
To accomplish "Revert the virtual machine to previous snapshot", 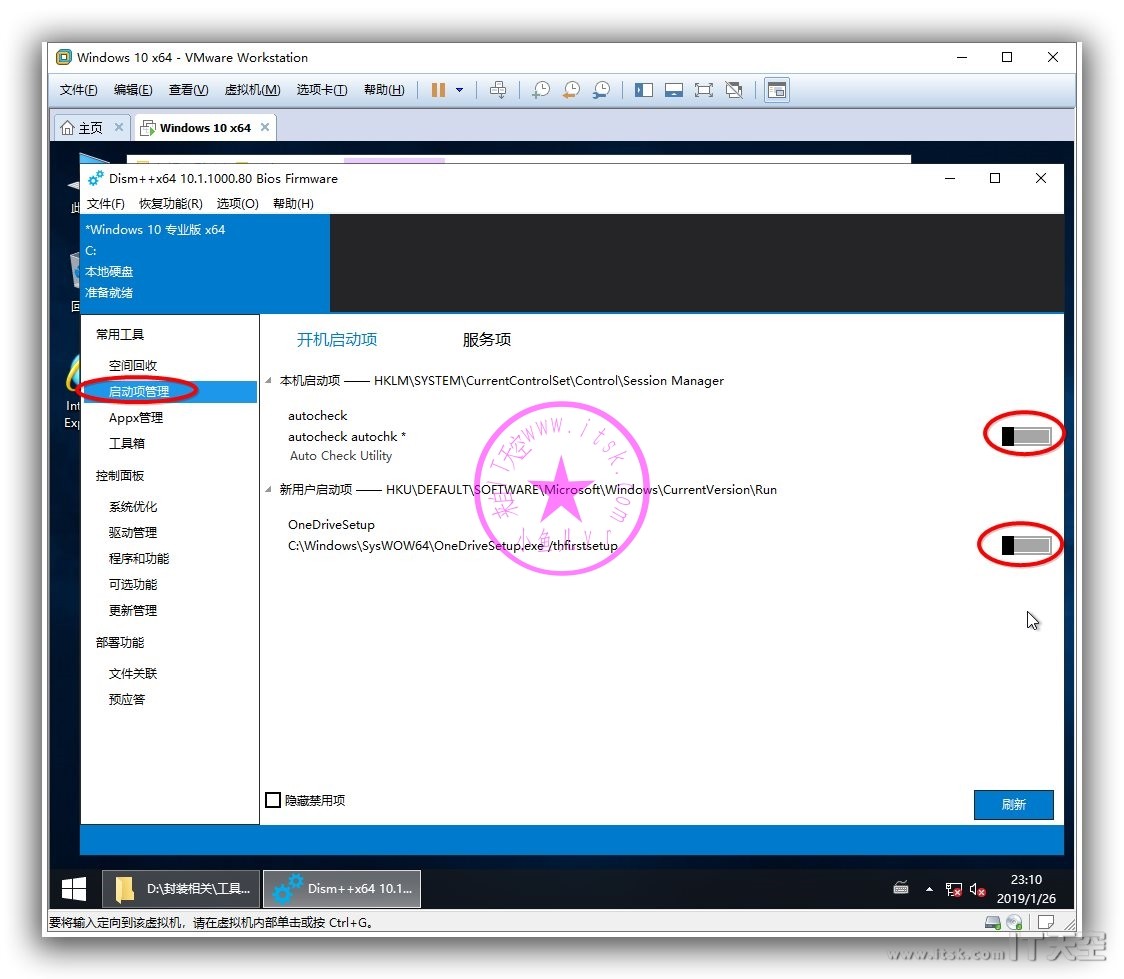I will pyautogui.click(x=571, y=90).
